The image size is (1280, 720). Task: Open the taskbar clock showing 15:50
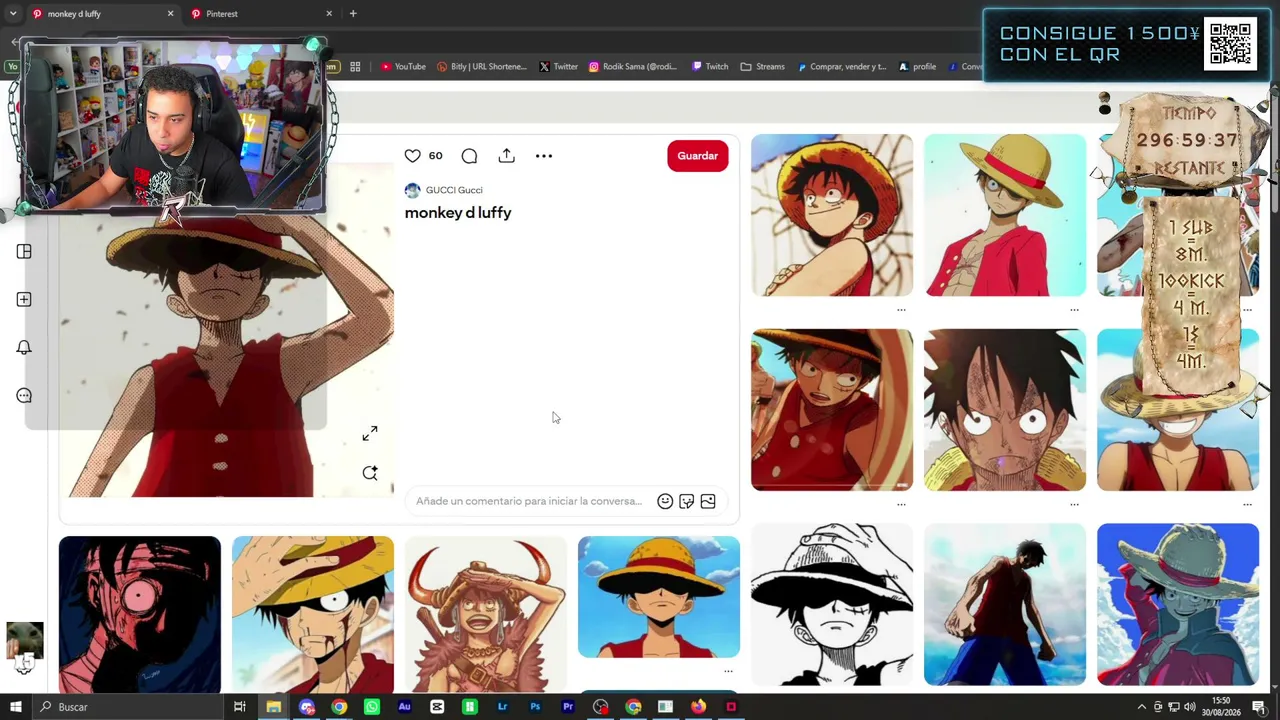1221,707
